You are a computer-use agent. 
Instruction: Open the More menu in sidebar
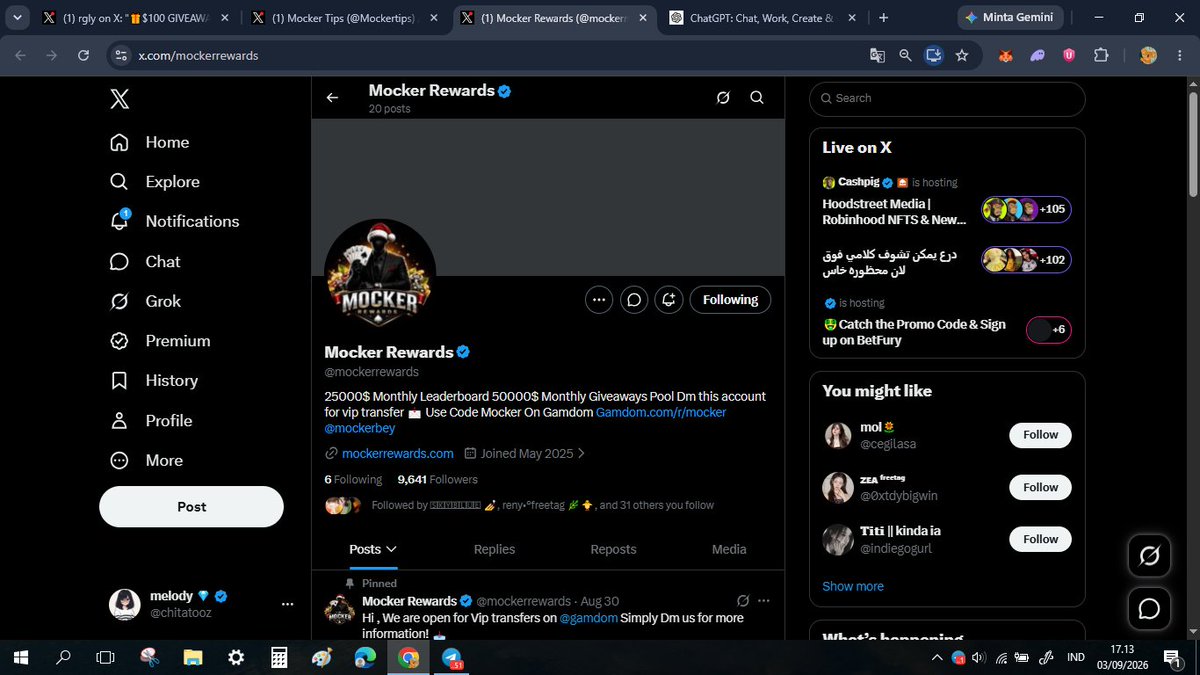click(147, 460)
